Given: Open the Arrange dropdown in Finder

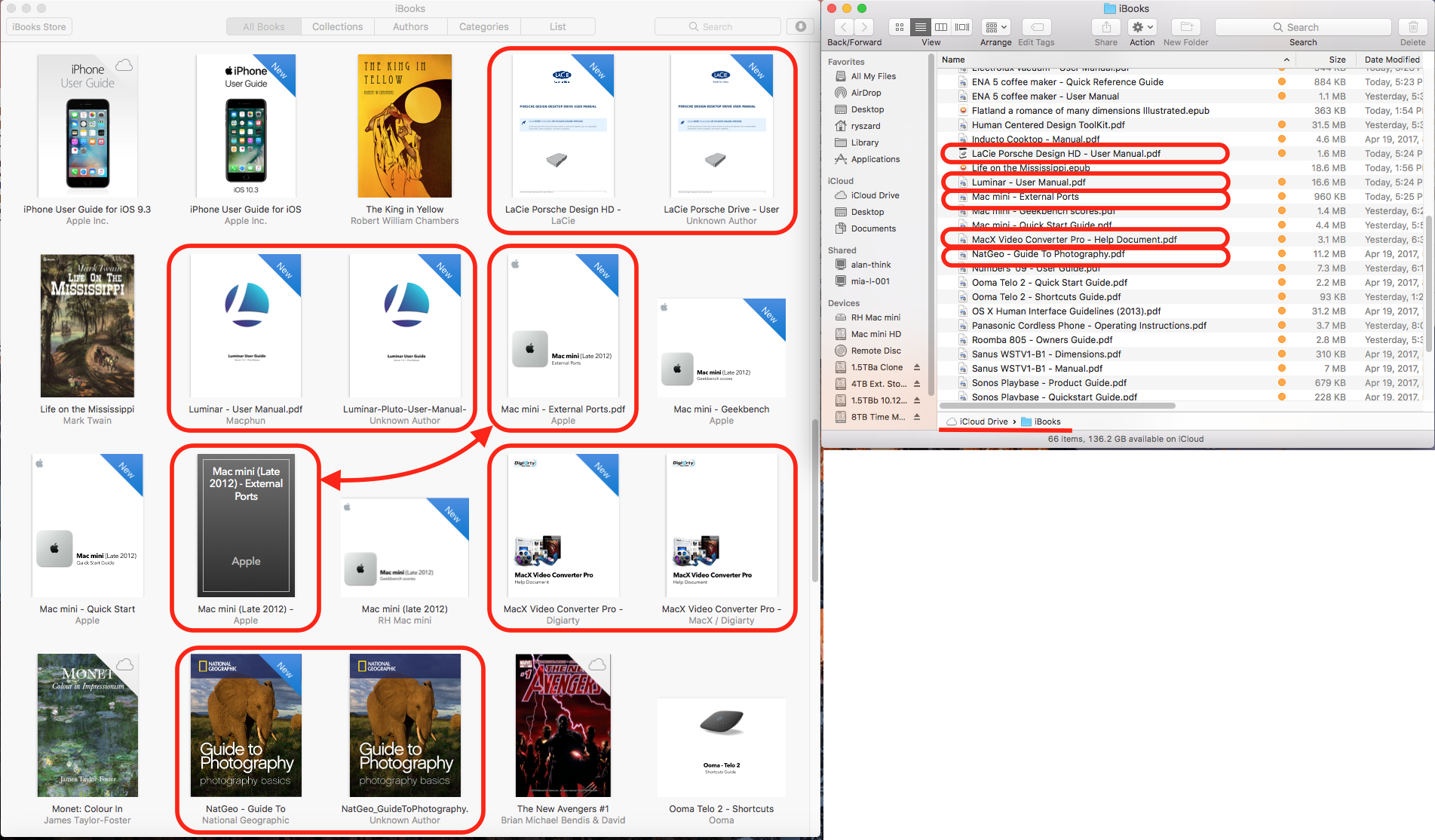Looking at the screenshot, I should (x=996, y=27).
